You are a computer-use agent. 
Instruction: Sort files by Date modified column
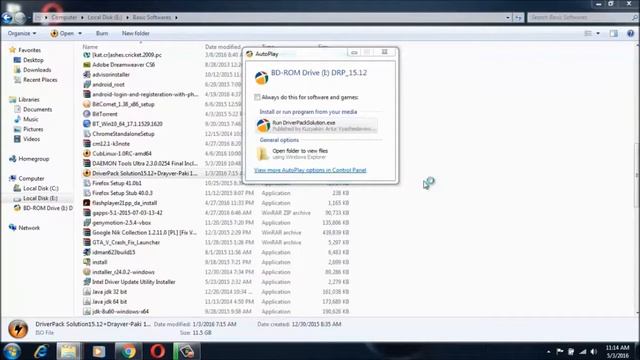[x=222, y=47]
